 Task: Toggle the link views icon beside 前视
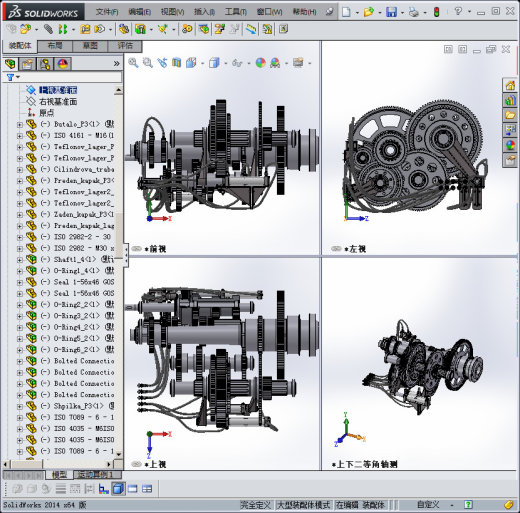[136, 249]
